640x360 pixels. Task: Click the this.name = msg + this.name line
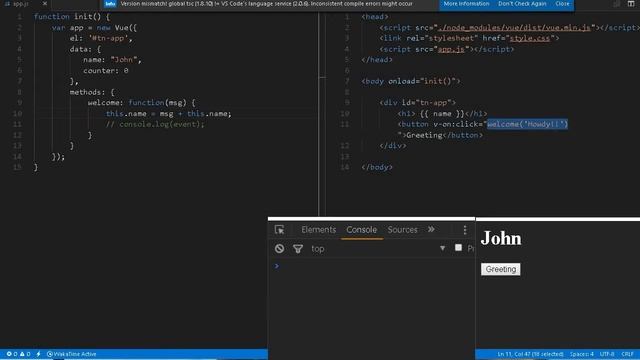click(x=169, y=113)
